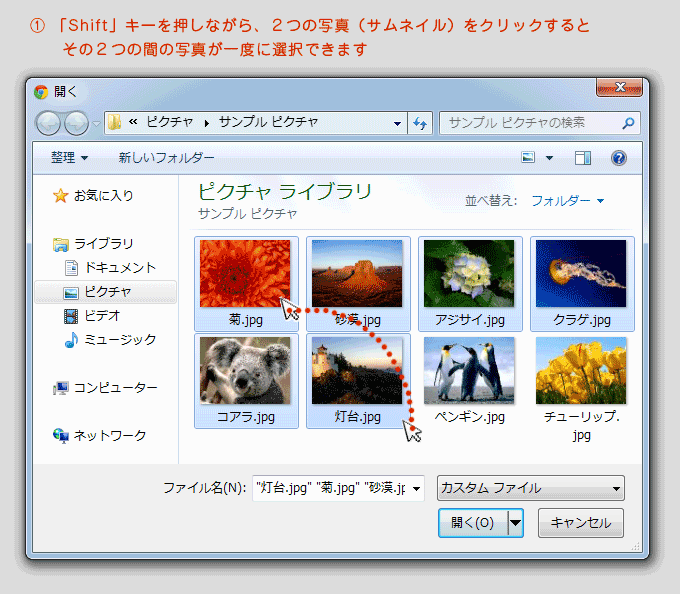Select the チューリップ.jpg thumbnail
The height and width of the screenshot is (594, 680).
coord(582,389)
